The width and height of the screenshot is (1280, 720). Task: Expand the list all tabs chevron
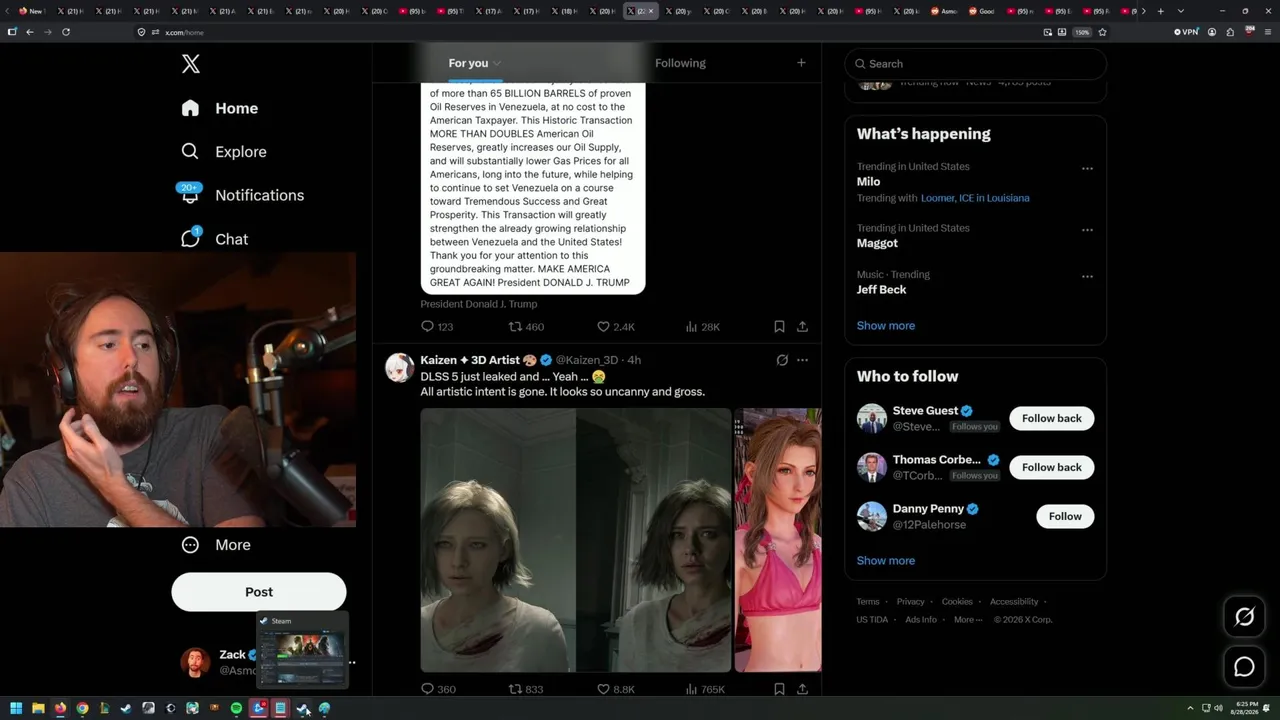[1180, 11]
